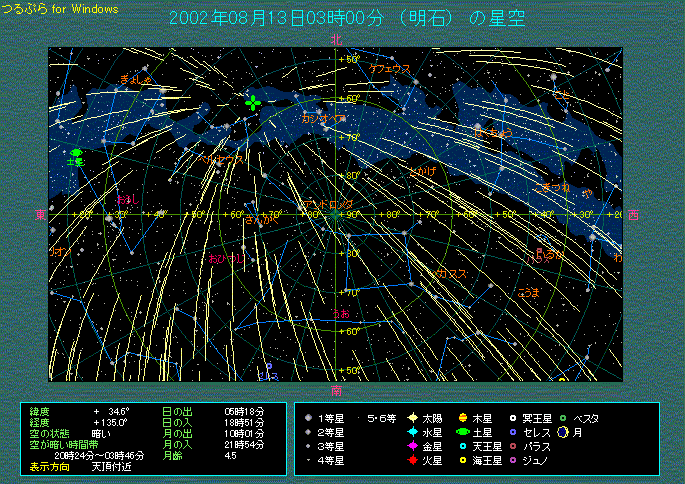Click the Neptune icon in the legend

[x=464, y=460]
